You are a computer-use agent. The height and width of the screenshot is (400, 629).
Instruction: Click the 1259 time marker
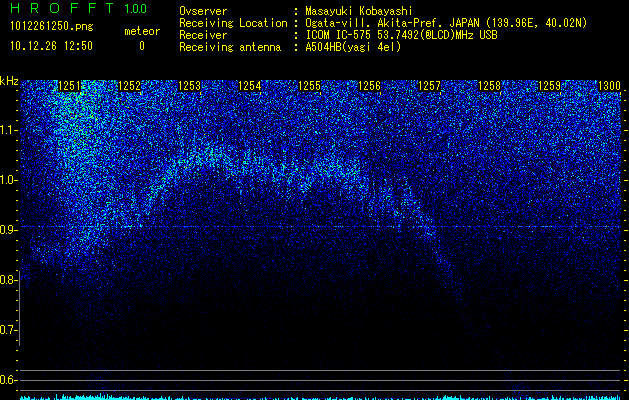[550, 86]
